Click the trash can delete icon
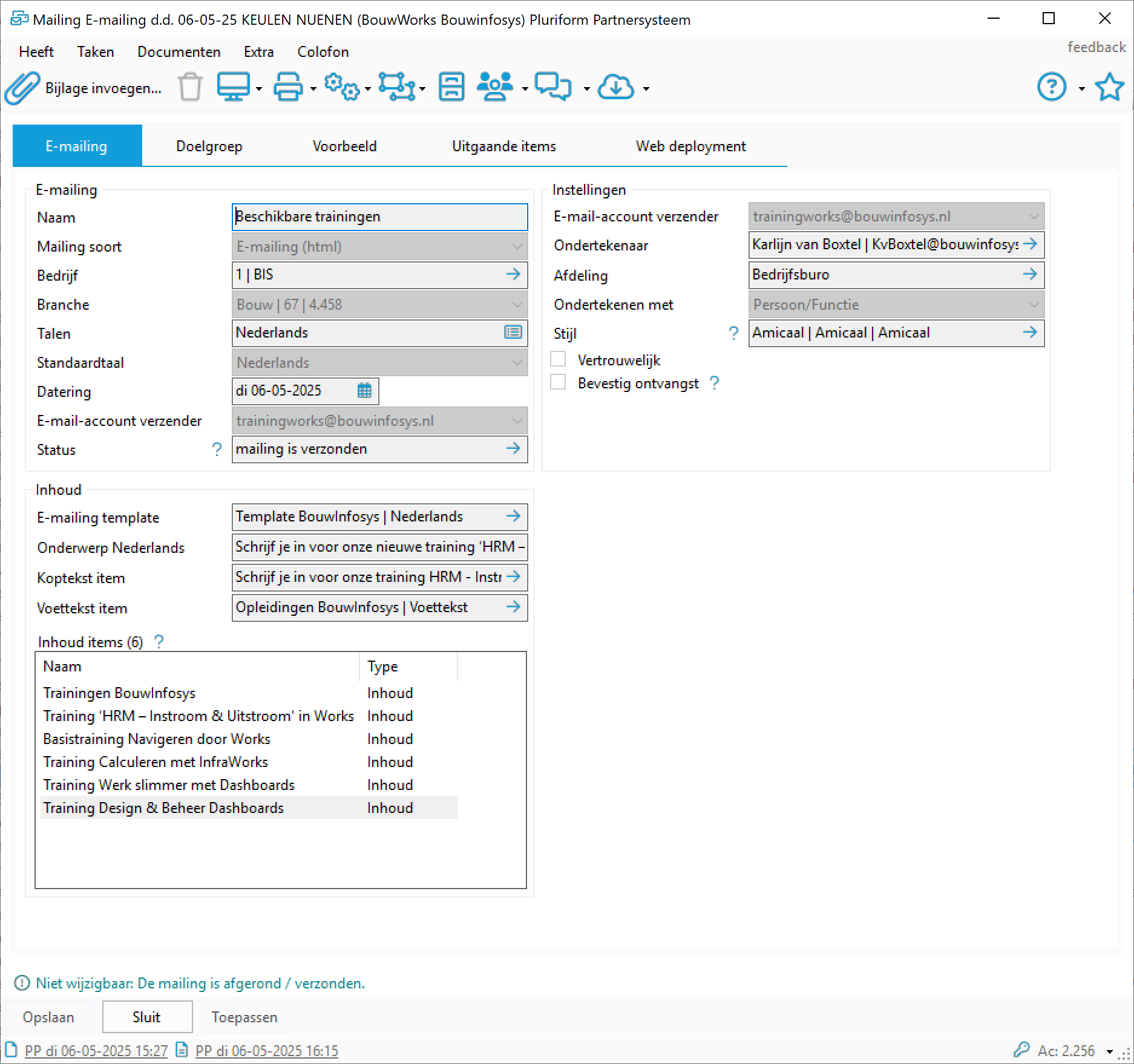 pos(190,88)
